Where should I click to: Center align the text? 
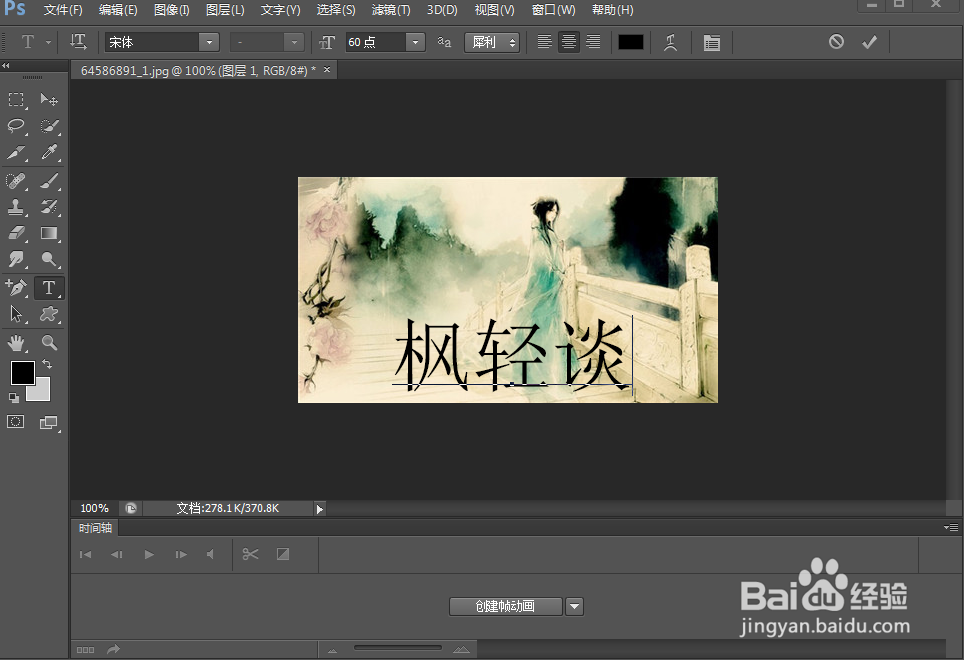[x=569, y=42]
